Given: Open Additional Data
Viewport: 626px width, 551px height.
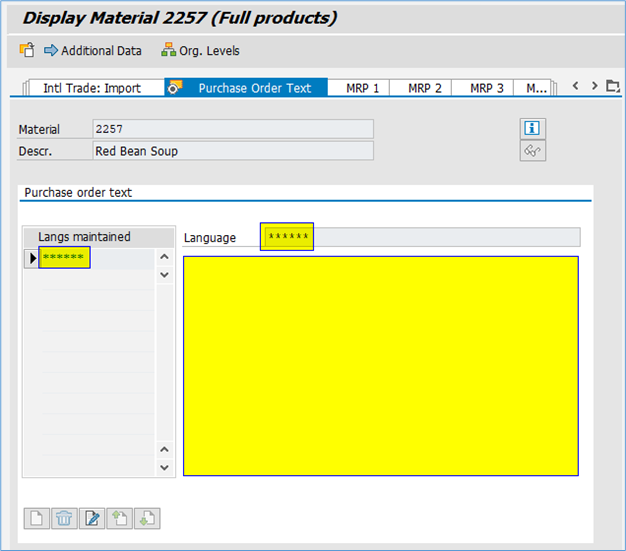Looking at the screenshot, I should (93, 51).
